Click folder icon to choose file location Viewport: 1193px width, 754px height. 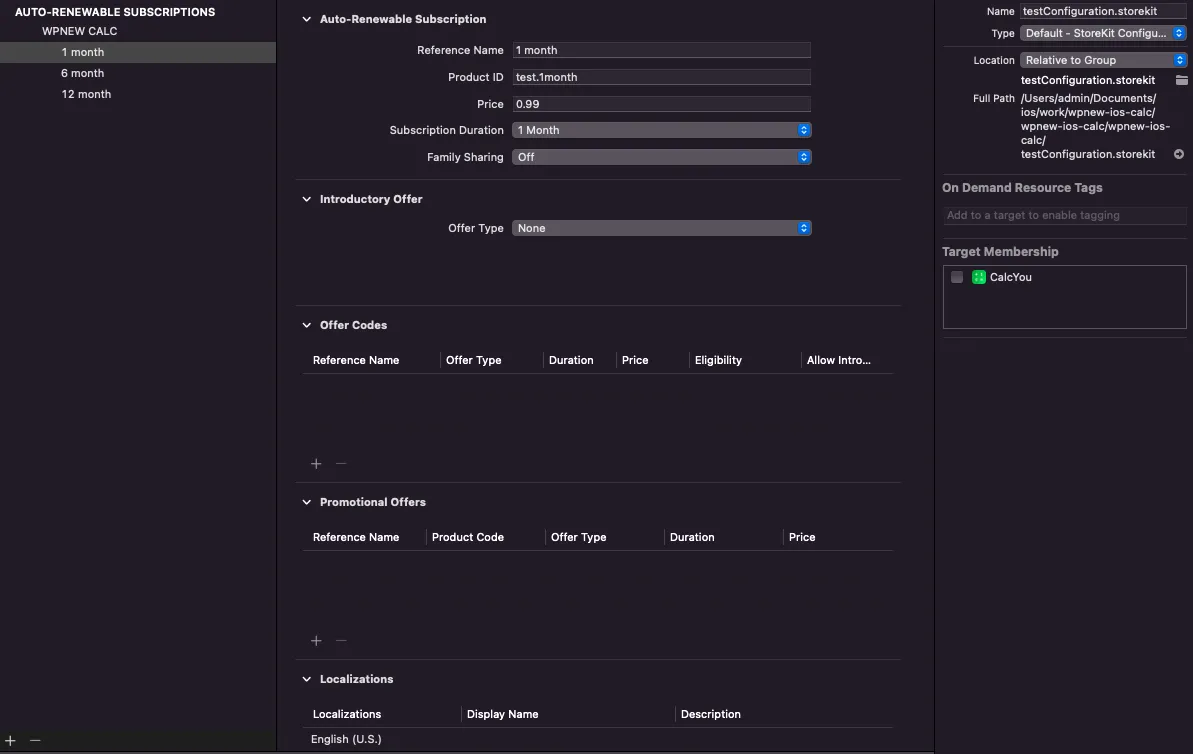coord(1181,80)
